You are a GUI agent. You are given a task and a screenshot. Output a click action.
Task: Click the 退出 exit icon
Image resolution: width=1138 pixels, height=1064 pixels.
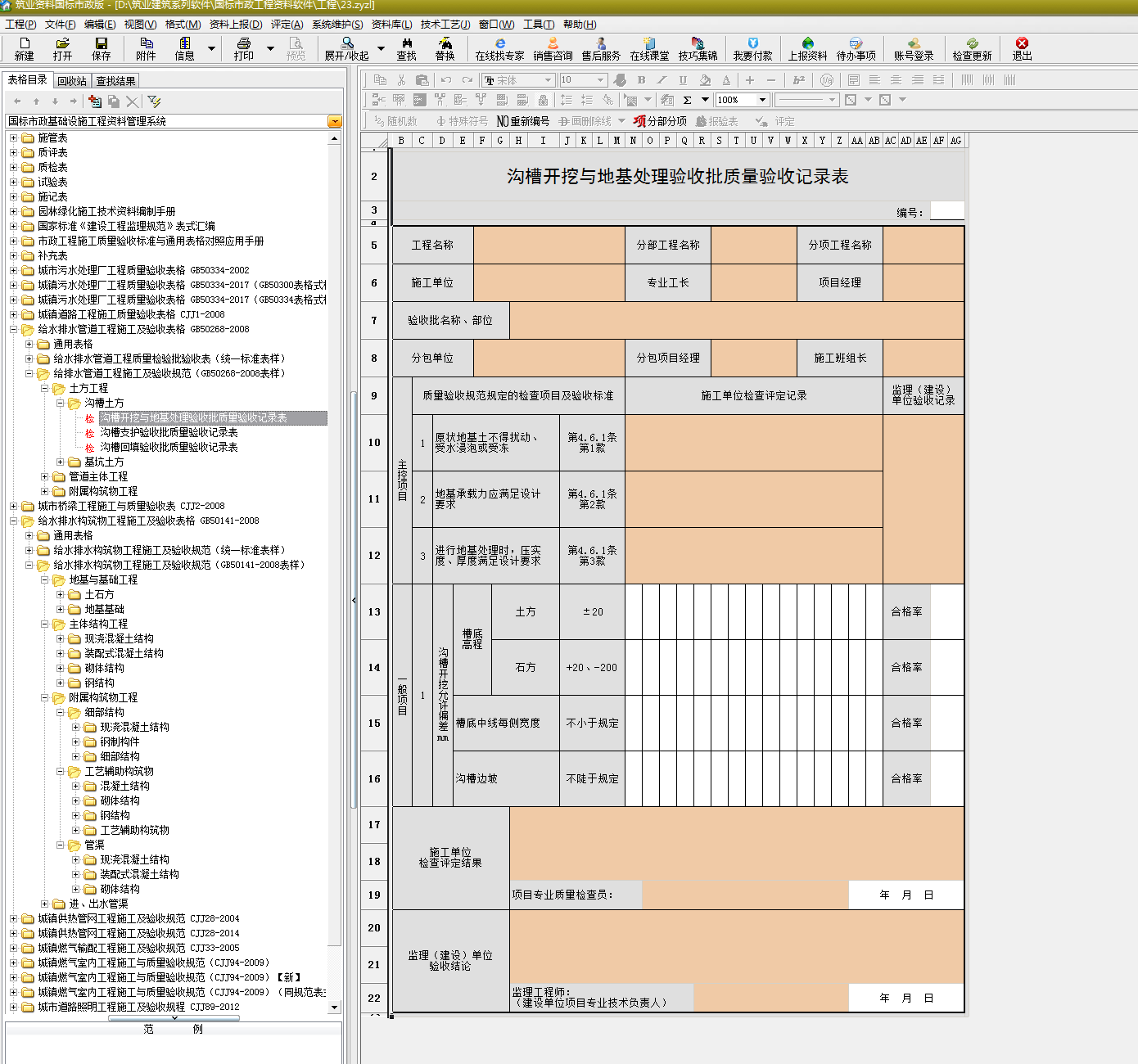[1022, 48]
